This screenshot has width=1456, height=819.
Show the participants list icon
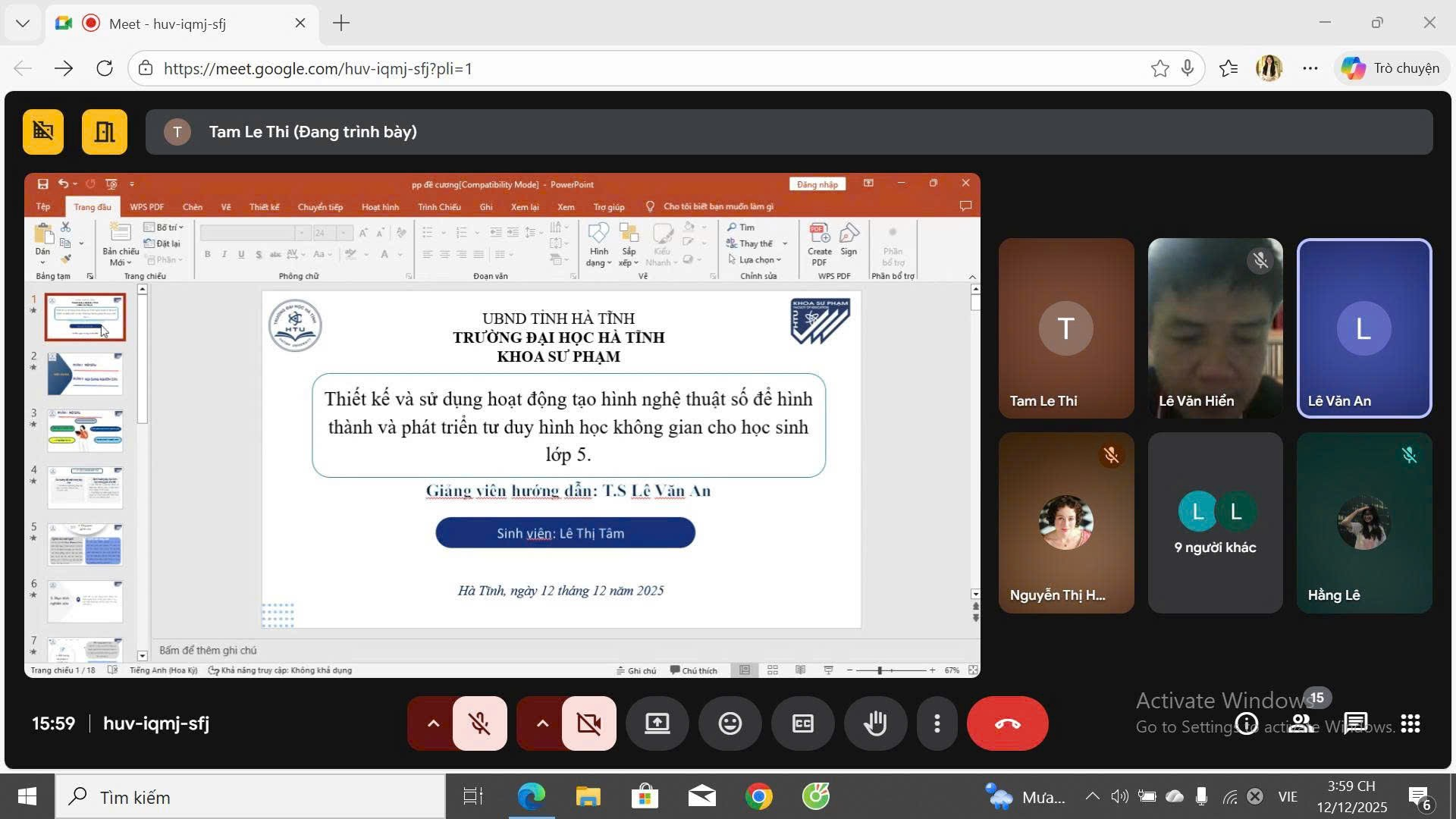pyautogui.click(x=1301, y=723)
